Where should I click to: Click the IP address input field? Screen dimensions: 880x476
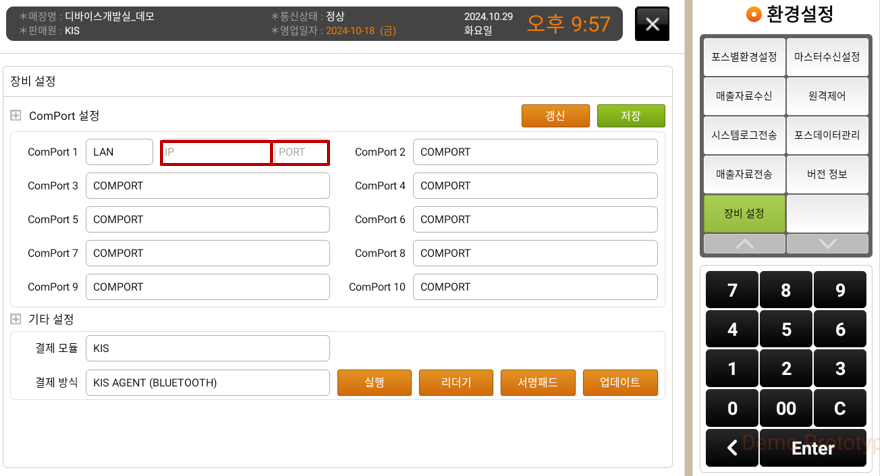pyautogui.click(x=216, y=152)
